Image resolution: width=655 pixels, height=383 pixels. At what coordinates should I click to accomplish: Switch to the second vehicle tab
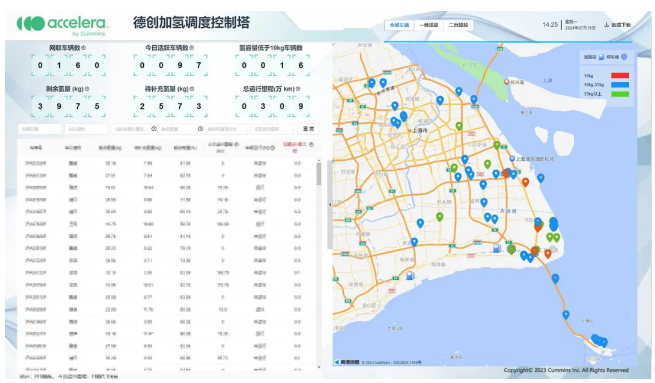[x=429, y=25]
